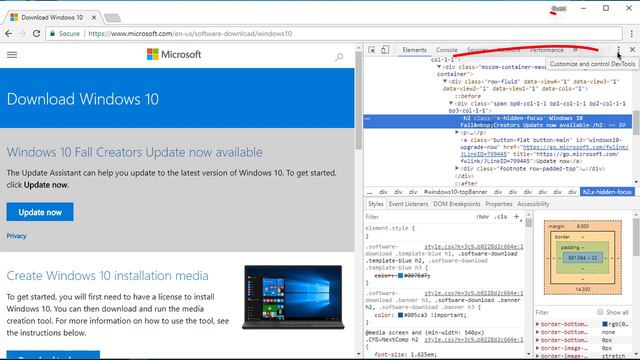Click the Windows 10 Fall Creators Update heading

[135, 152]
